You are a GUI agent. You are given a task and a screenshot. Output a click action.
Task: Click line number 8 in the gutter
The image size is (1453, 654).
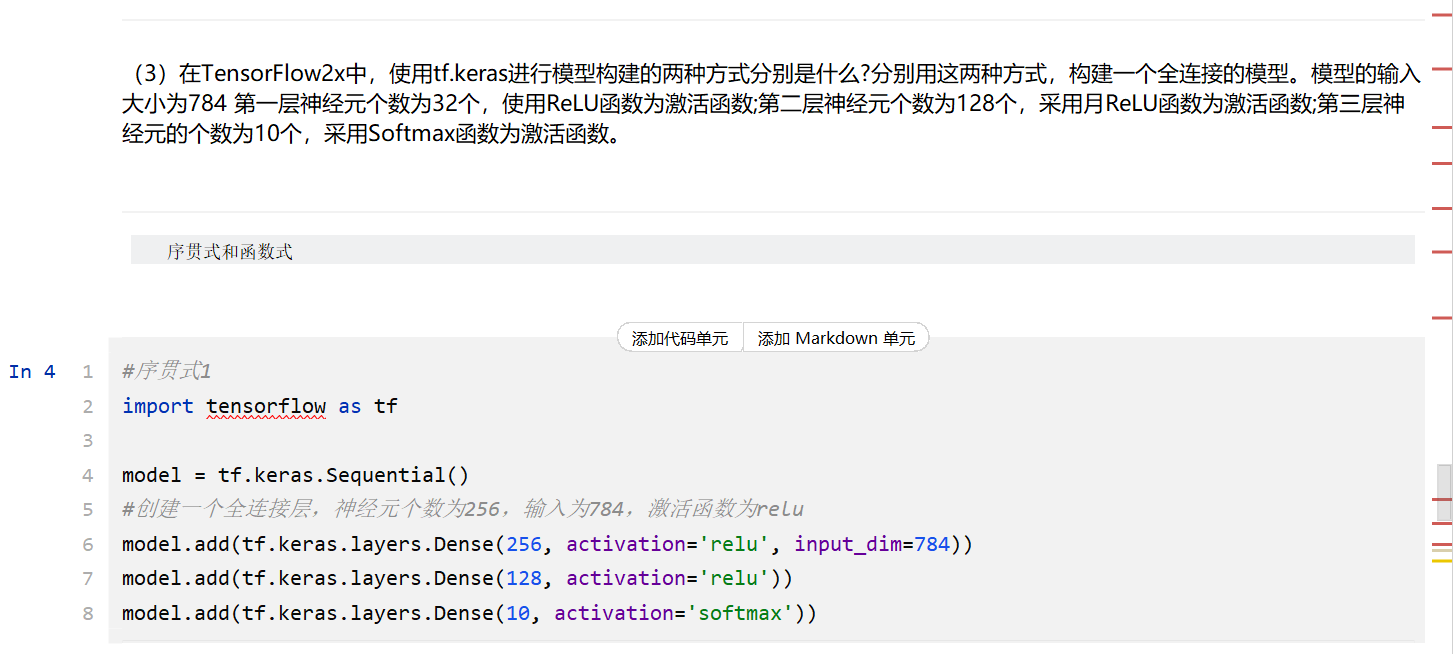[x=88, y=613]
